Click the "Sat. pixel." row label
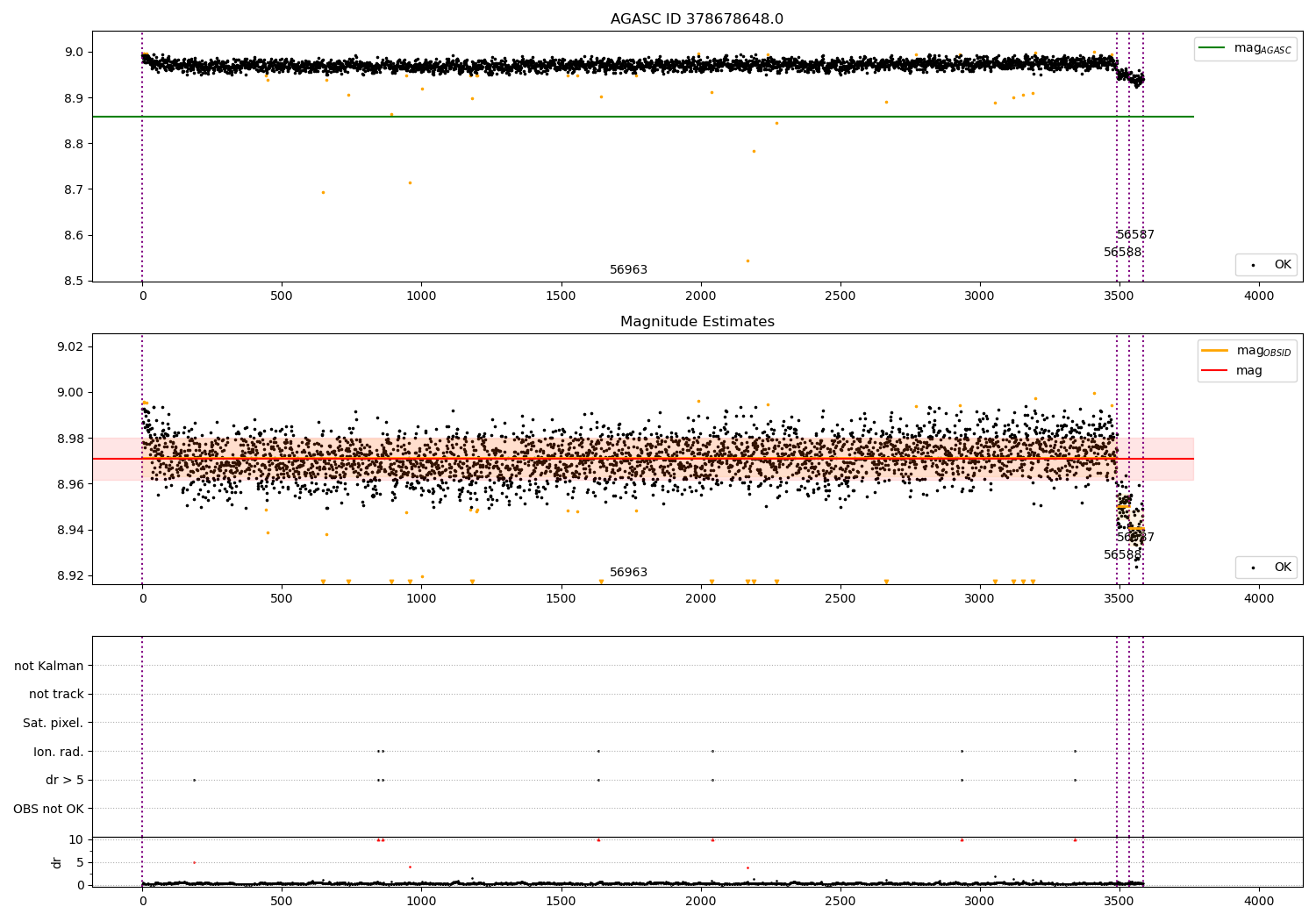 point(54,723)
